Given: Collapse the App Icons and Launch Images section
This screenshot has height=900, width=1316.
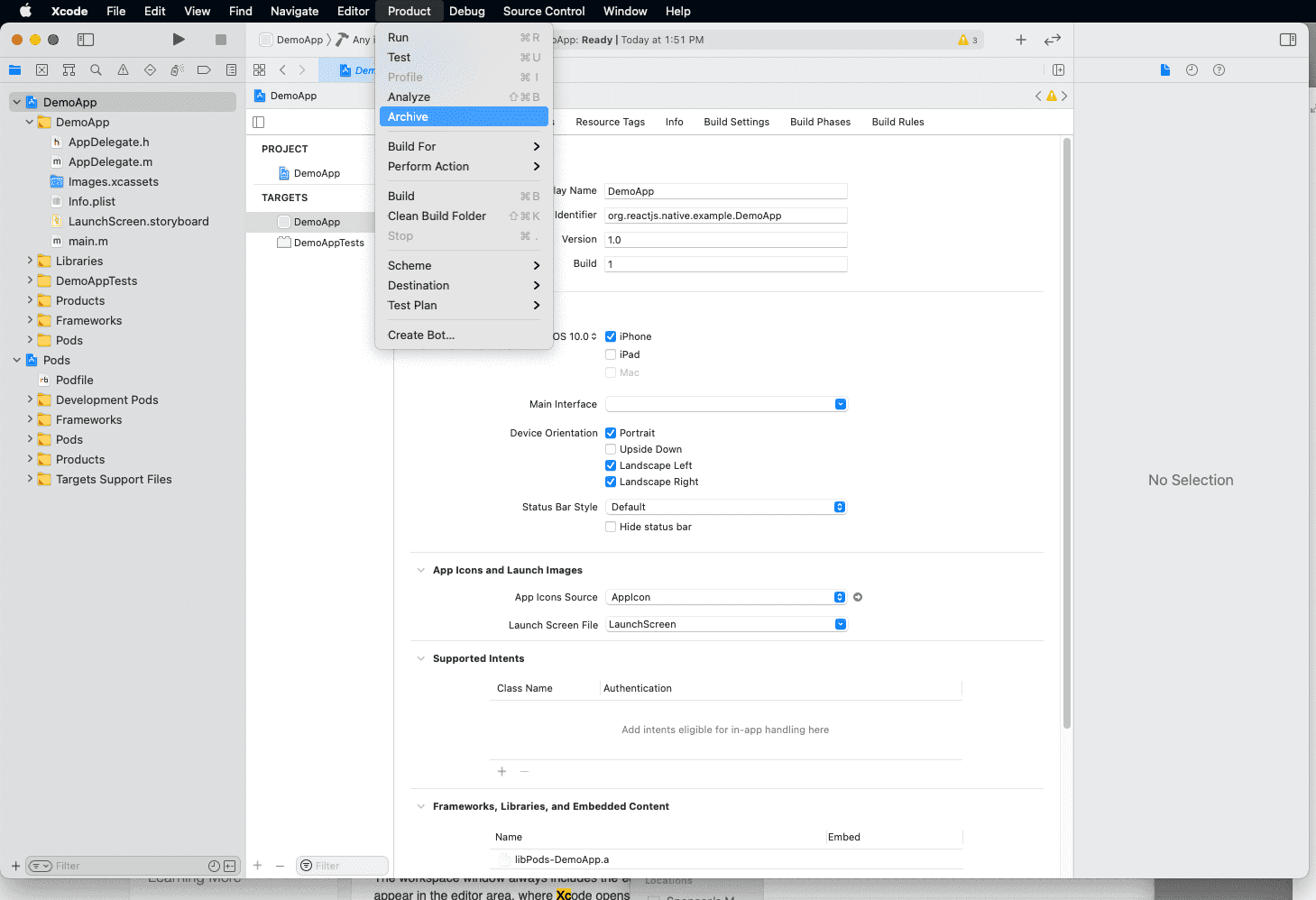Looking at the screenshot, I should pyautogui.click(x=420, y=570).
